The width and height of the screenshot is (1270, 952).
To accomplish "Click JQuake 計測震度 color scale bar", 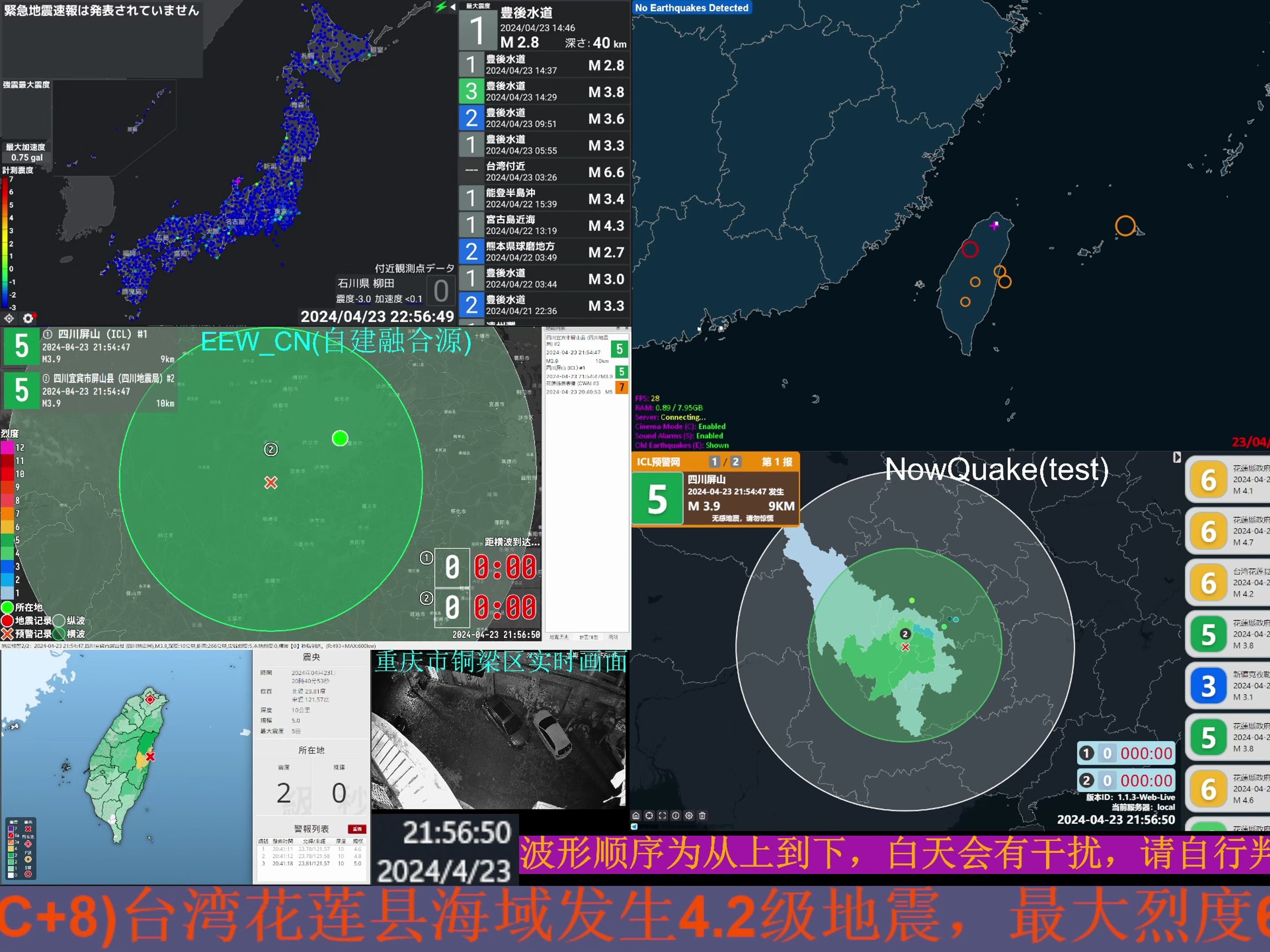I will click(4, 243).
